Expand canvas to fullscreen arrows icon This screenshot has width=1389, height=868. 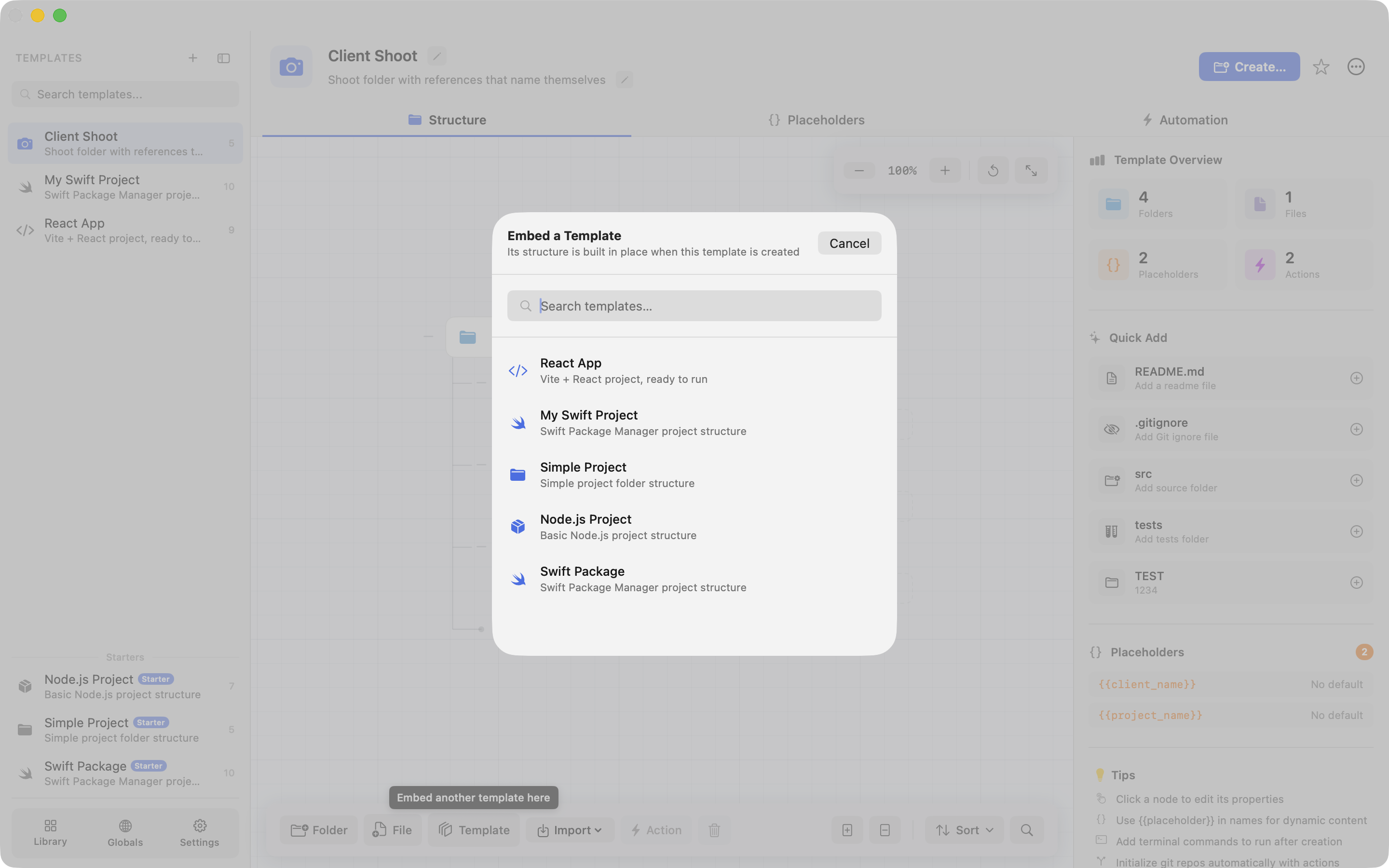tap(1031, 171)
